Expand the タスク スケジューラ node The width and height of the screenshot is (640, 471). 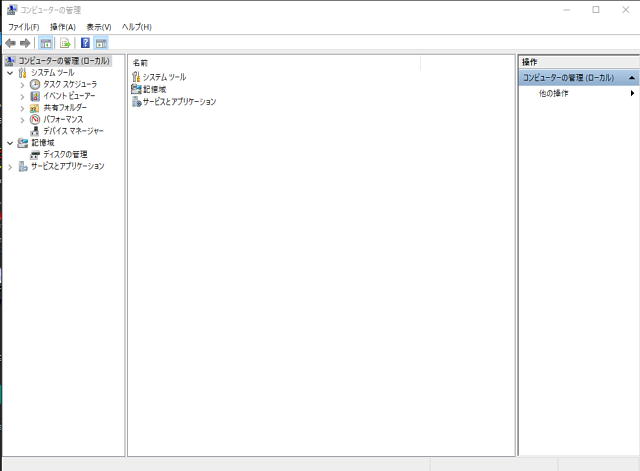(22, 85)
